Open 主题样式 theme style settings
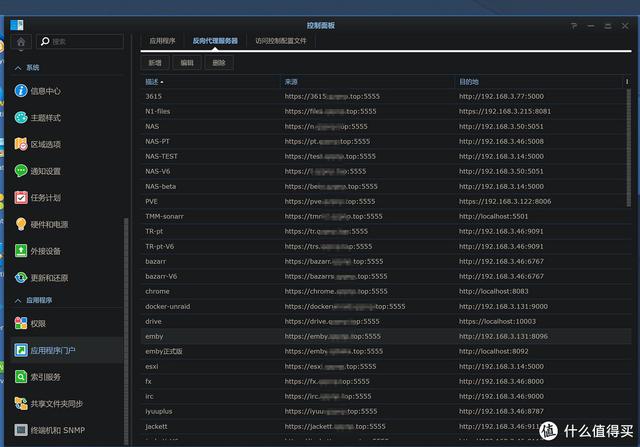Image resolution: width=640 pixels, height=447 pixels. pos(22,118)
